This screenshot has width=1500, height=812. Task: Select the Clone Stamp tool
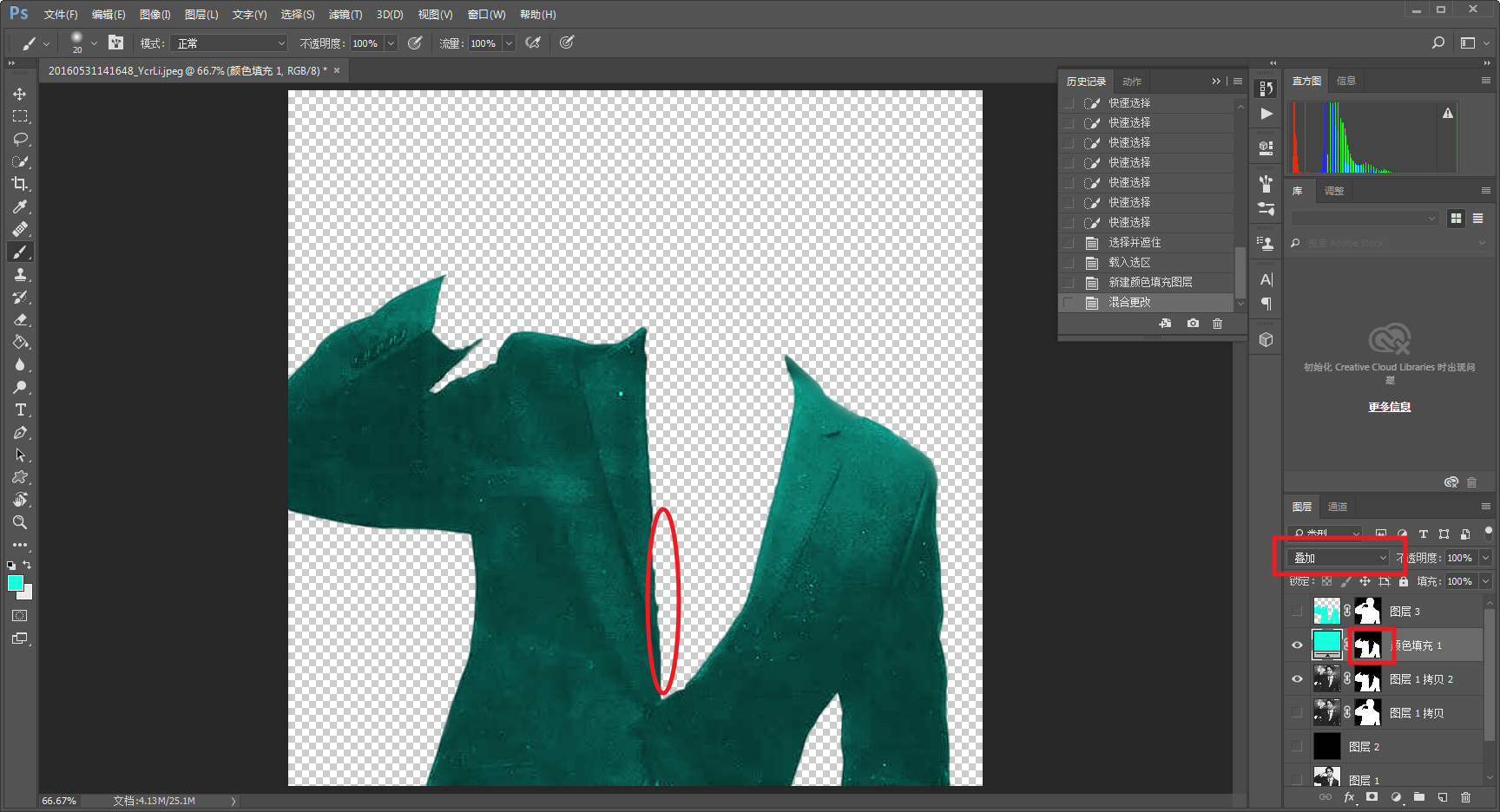(x=20, y=274)
